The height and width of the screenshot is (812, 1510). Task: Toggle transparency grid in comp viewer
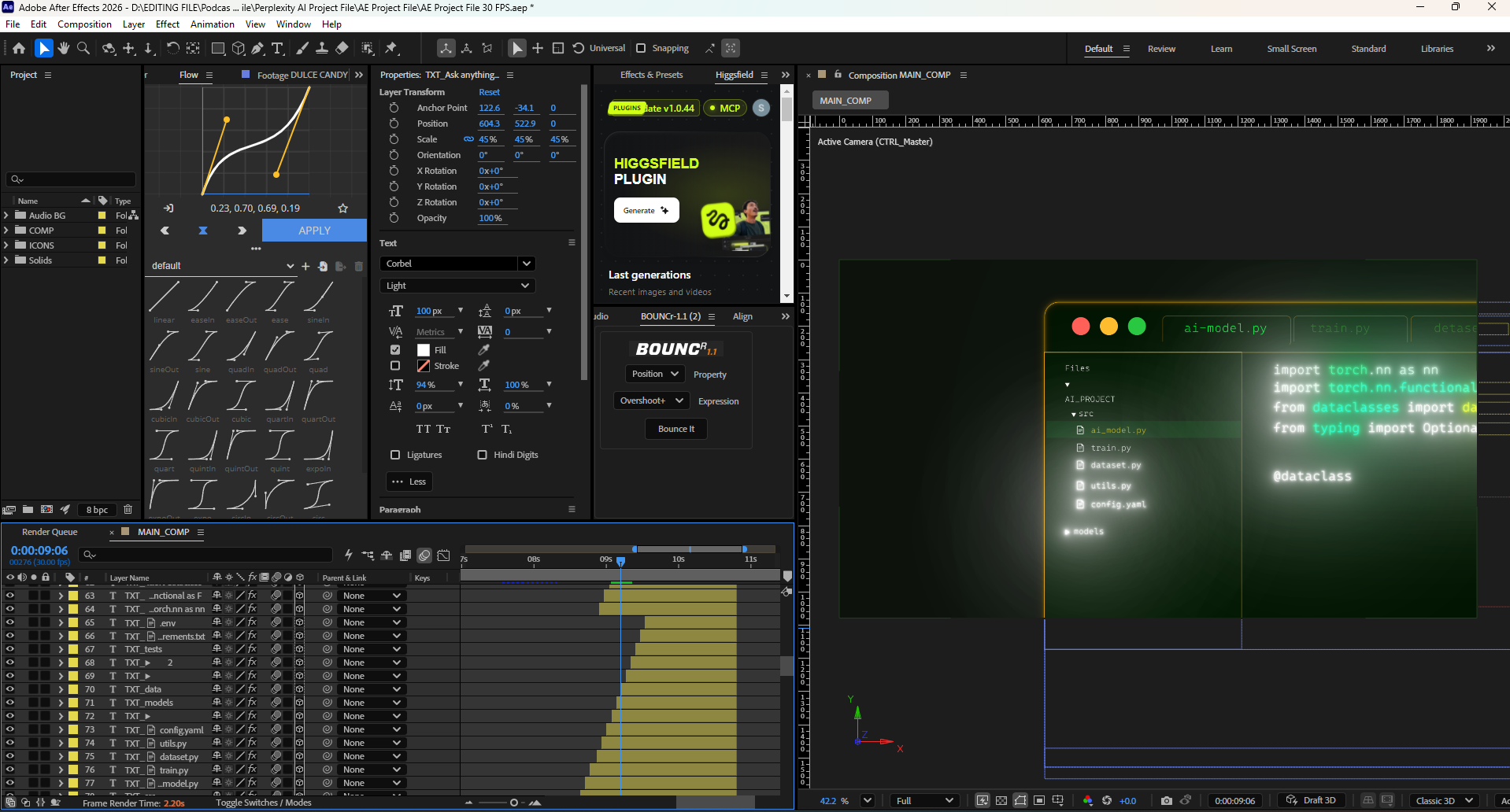1001,801
